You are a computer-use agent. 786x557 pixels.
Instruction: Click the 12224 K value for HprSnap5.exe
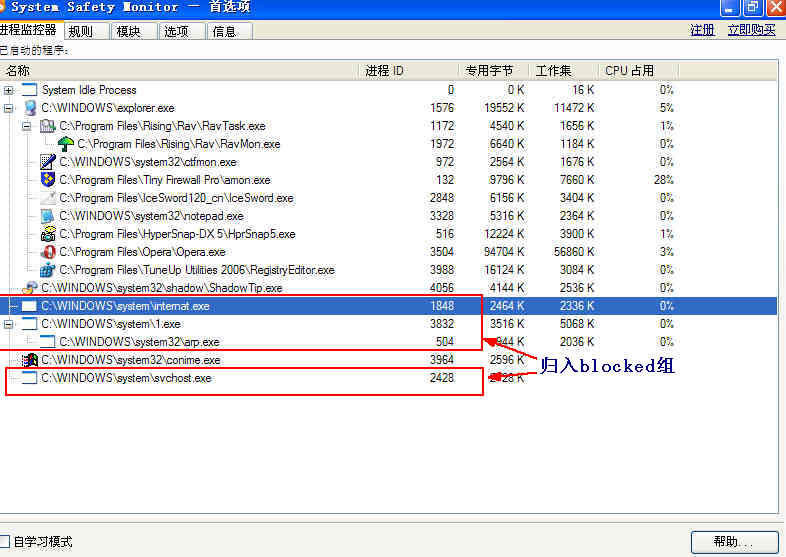coord(504,234)
